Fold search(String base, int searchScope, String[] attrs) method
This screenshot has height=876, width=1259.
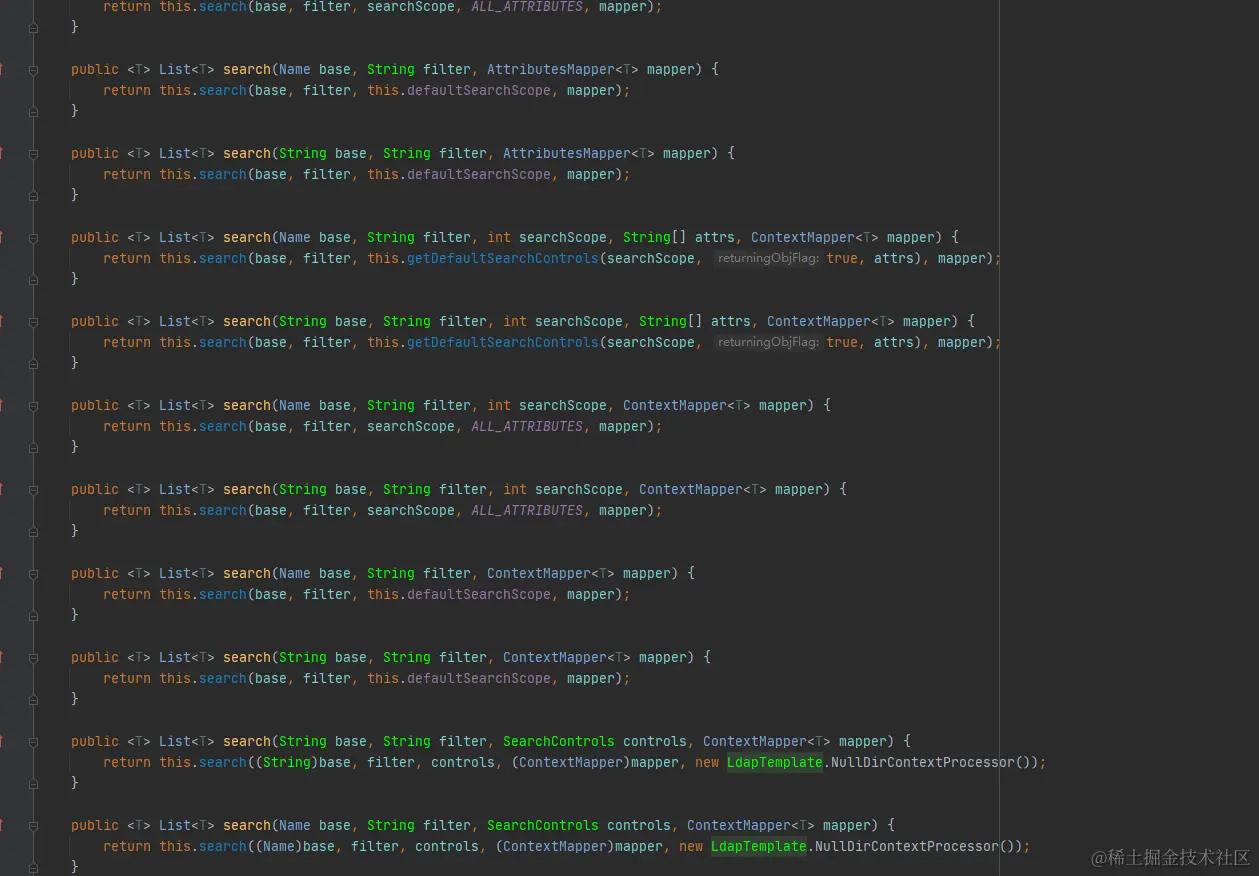click(x=34, y=322)
